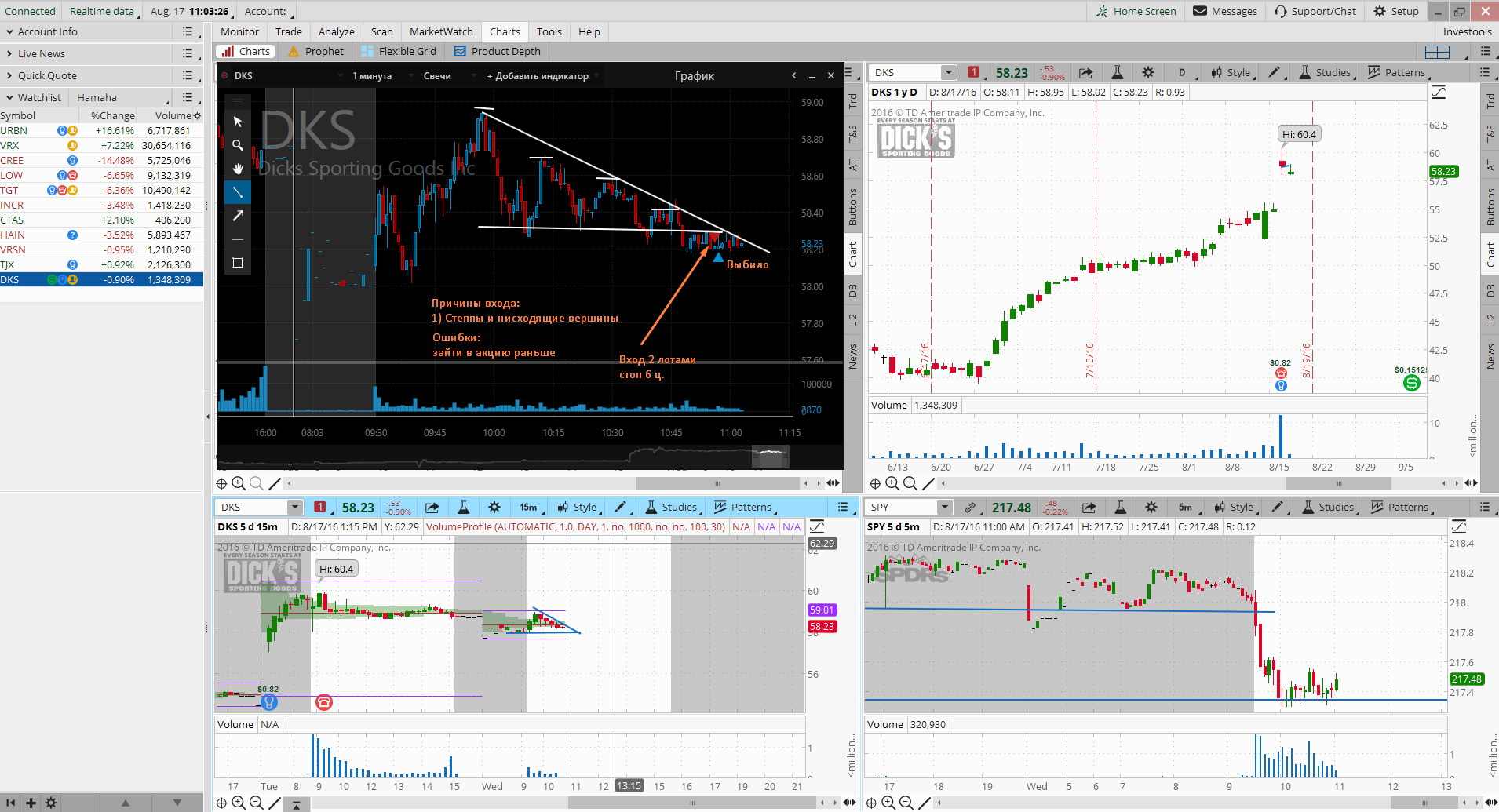Switch to the Prophet subtab

(316, 51)
